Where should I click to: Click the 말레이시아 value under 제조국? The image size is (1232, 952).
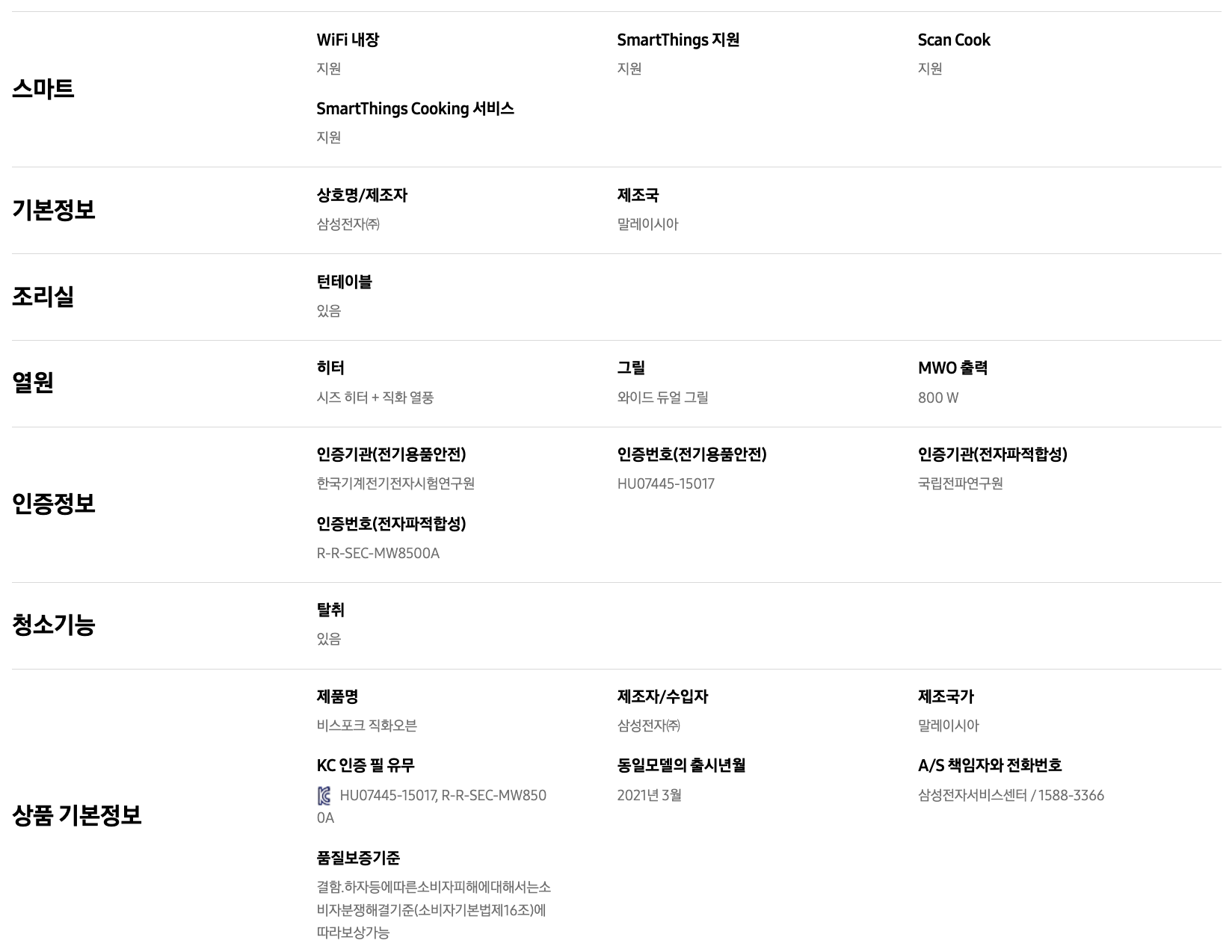point(647,224)
